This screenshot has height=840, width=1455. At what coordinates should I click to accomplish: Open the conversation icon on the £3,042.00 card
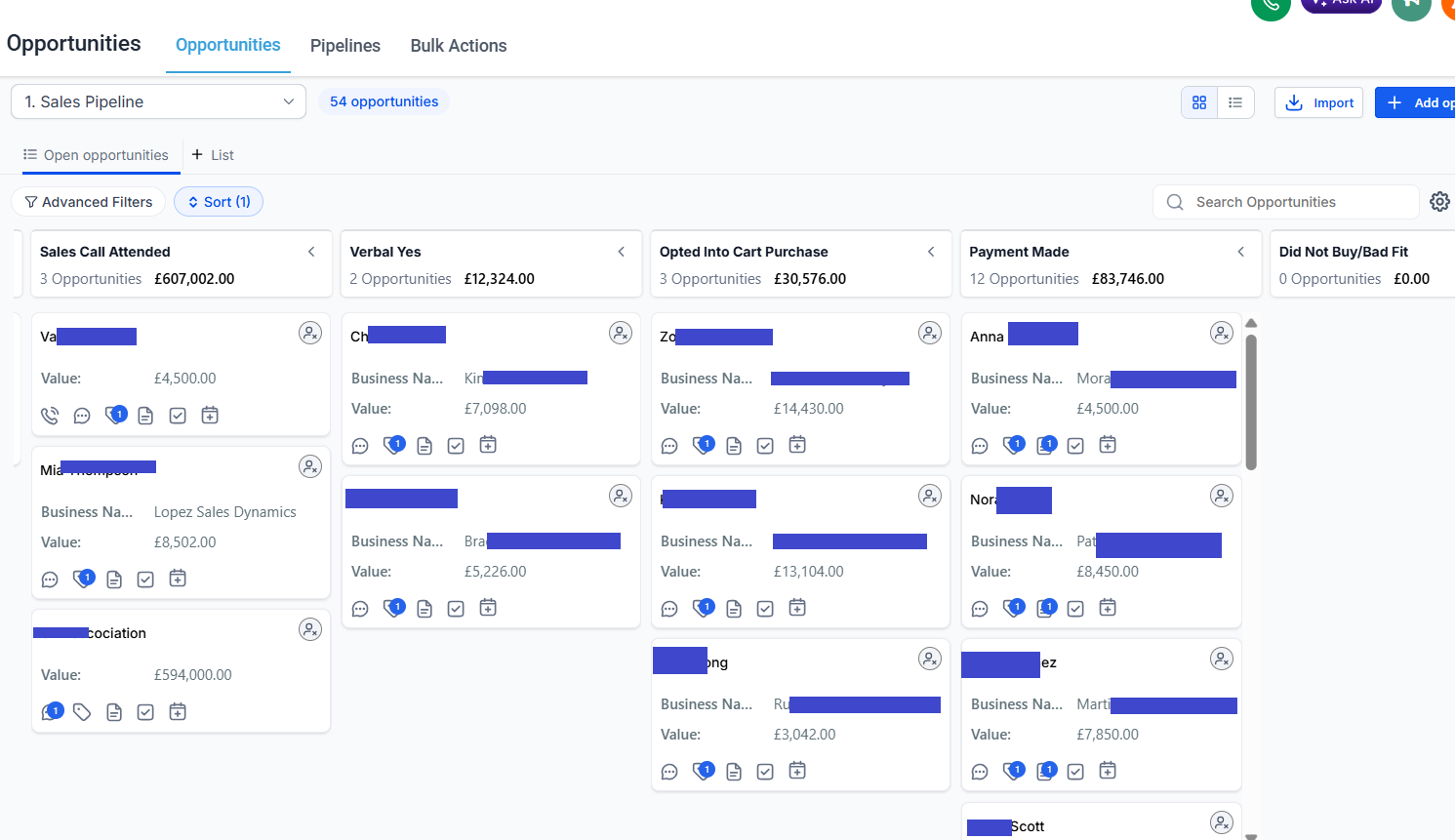669,772
